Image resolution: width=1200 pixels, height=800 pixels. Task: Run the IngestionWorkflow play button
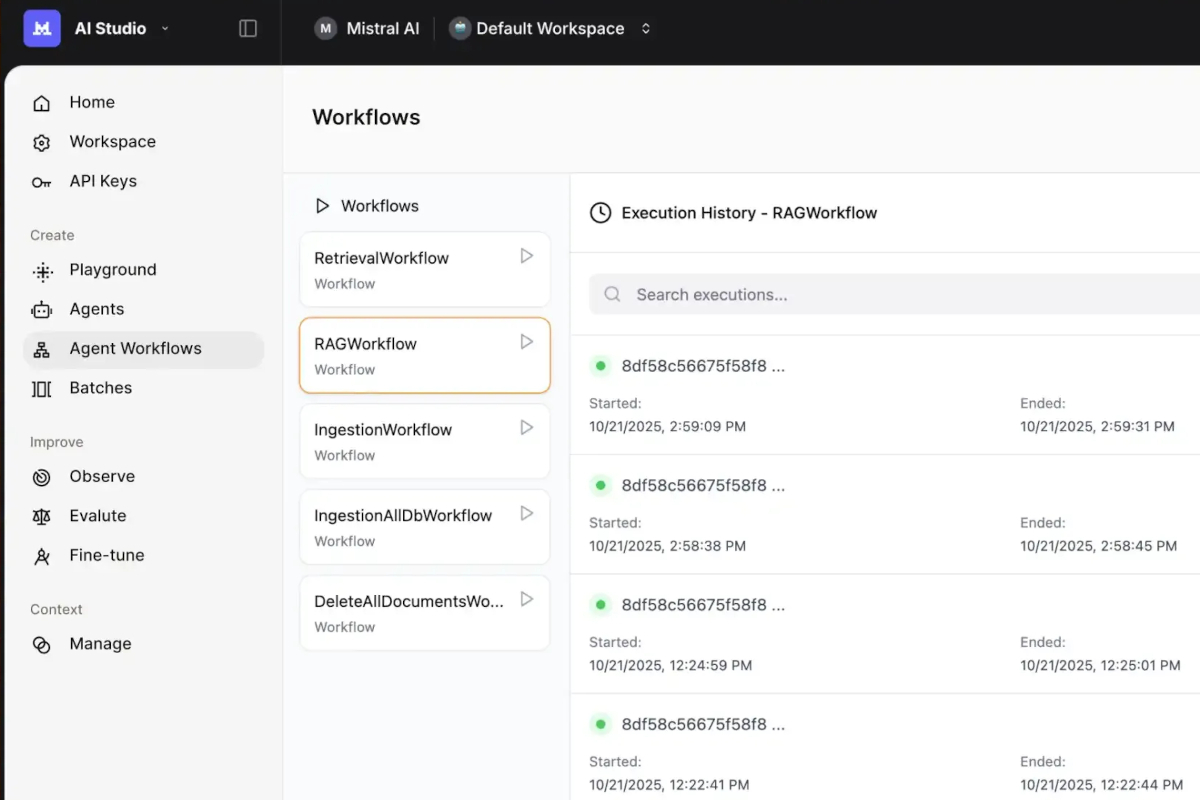526,428
